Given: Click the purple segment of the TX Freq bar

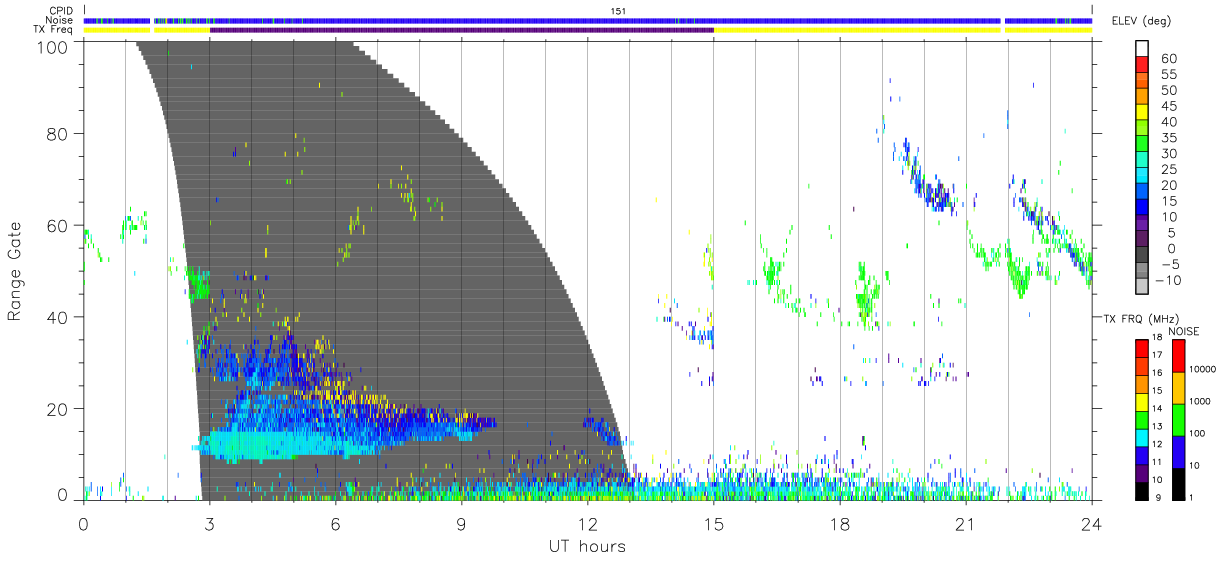Looking at the screenshot, I should click(461, 30).
